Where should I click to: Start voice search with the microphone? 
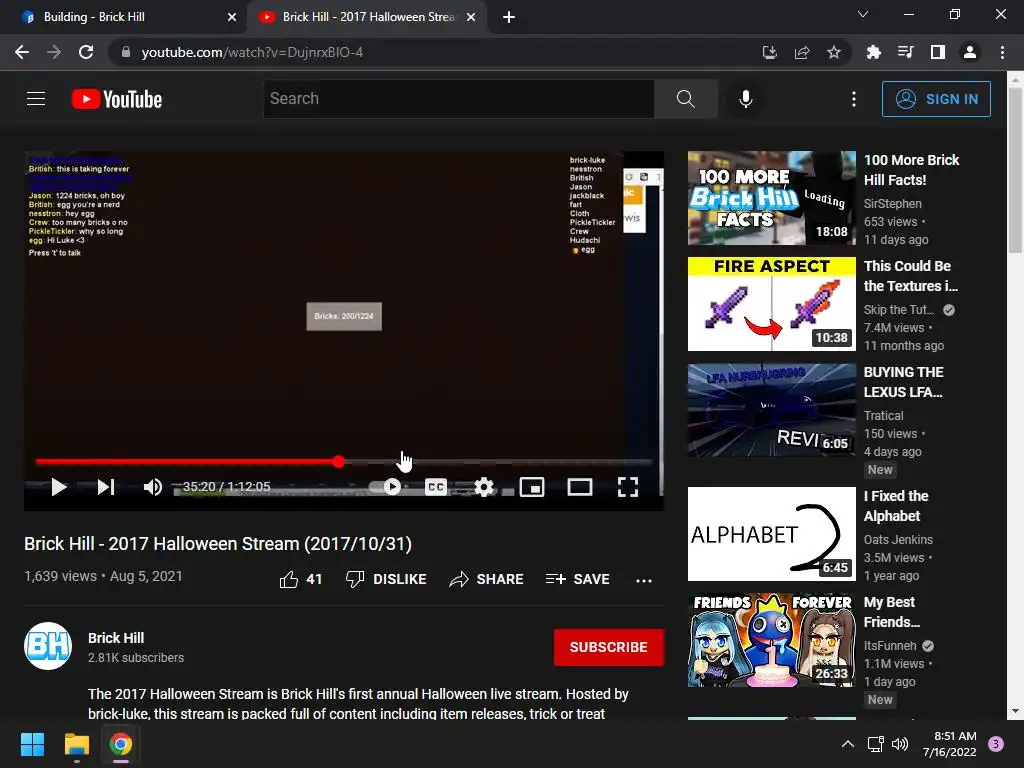pos(746,99)
